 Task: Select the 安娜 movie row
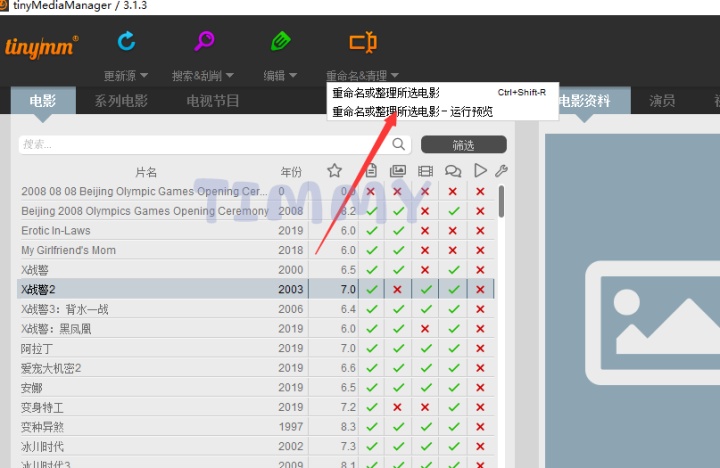pos(255,388)
